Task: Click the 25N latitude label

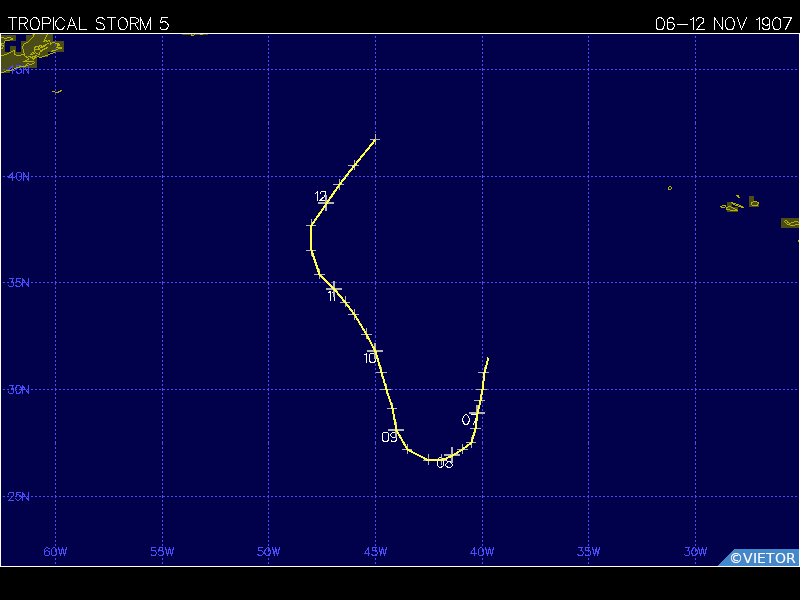Action: click(x=19, y=496)
